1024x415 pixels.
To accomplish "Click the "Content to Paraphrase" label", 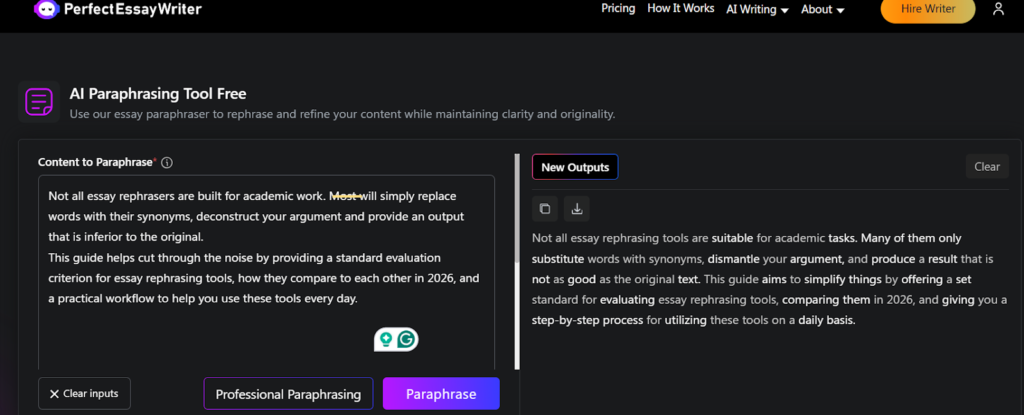I will pyautogui.click(x=95, y=162).
